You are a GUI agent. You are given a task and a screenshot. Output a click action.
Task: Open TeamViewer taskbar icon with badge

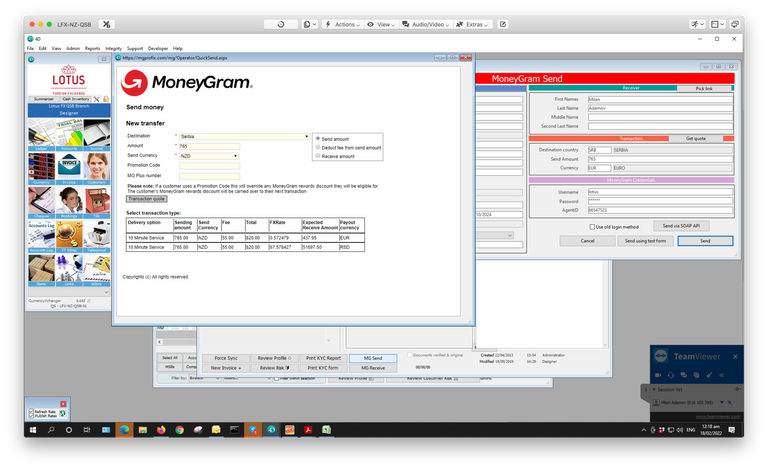click(253, 430)
